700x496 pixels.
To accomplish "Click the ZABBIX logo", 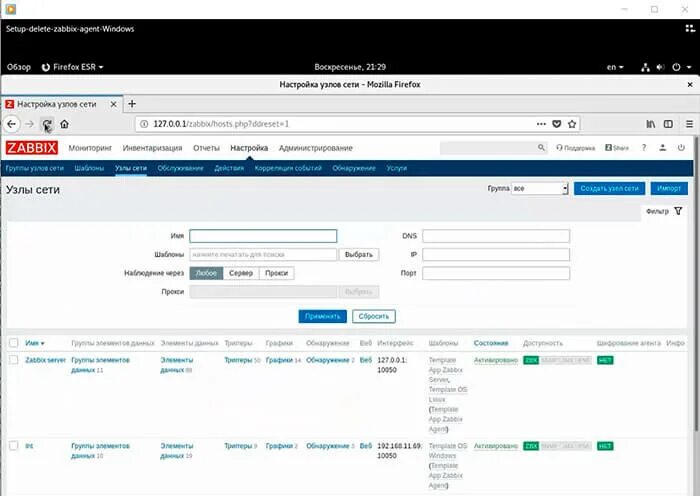I will tap(32, 148).
